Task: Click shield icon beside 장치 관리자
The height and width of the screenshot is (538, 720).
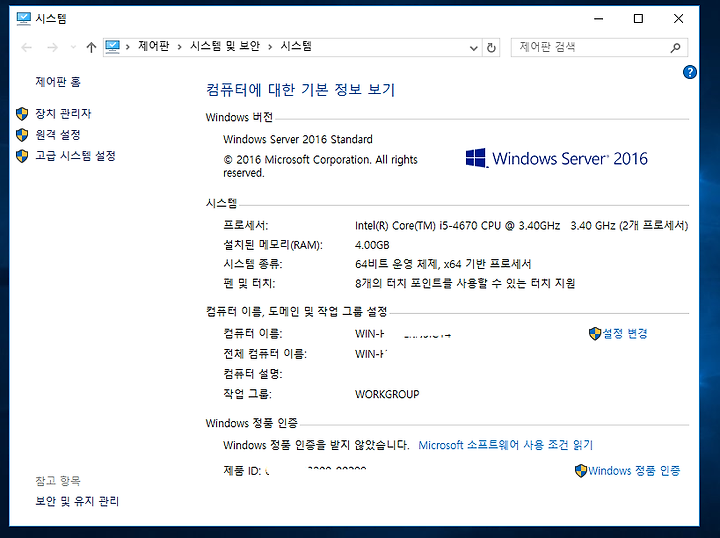Action: tap(22, 113)
